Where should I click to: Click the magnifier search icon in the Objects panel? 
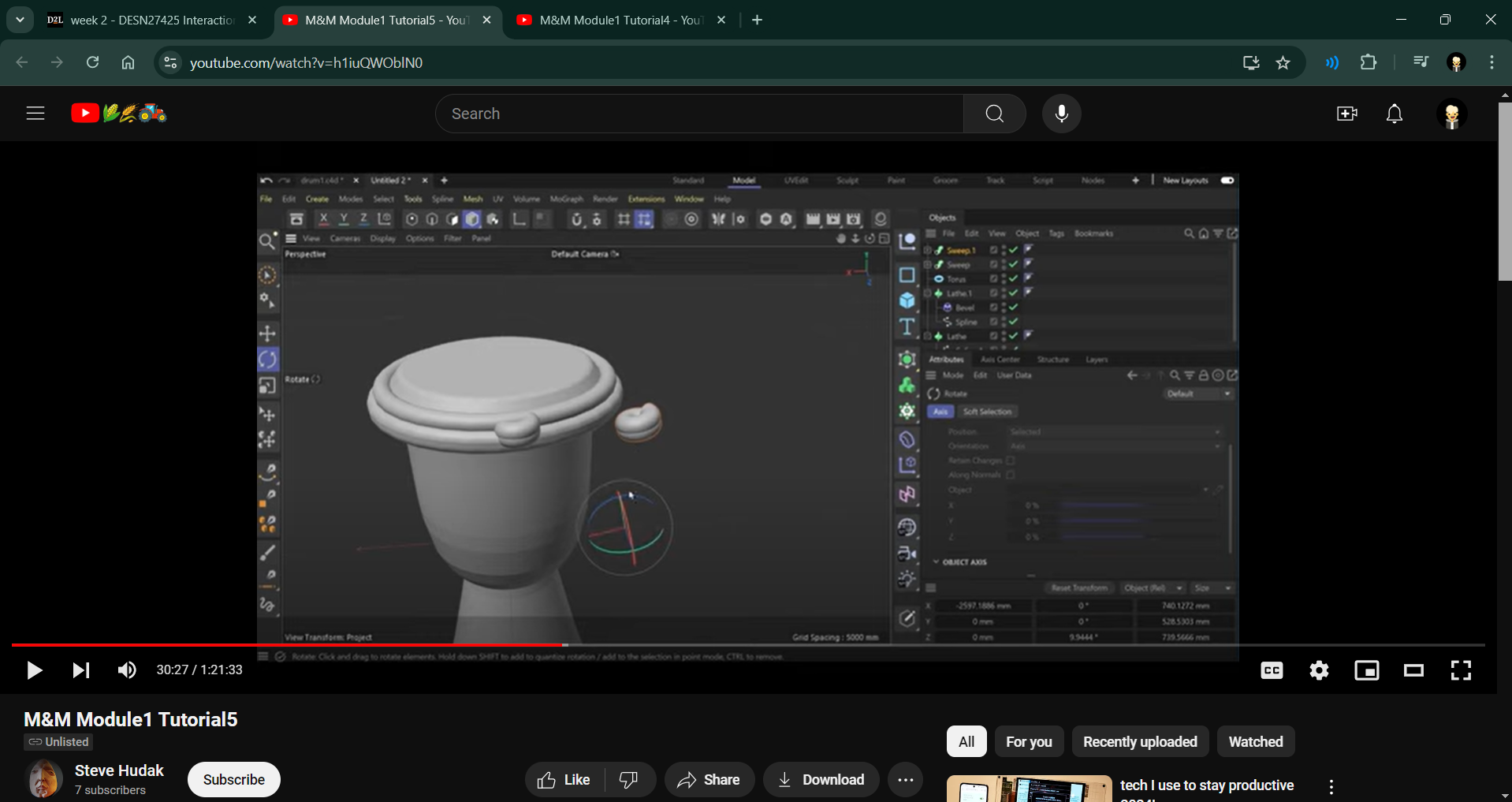pyautogui.click(x=1190, y=233)
